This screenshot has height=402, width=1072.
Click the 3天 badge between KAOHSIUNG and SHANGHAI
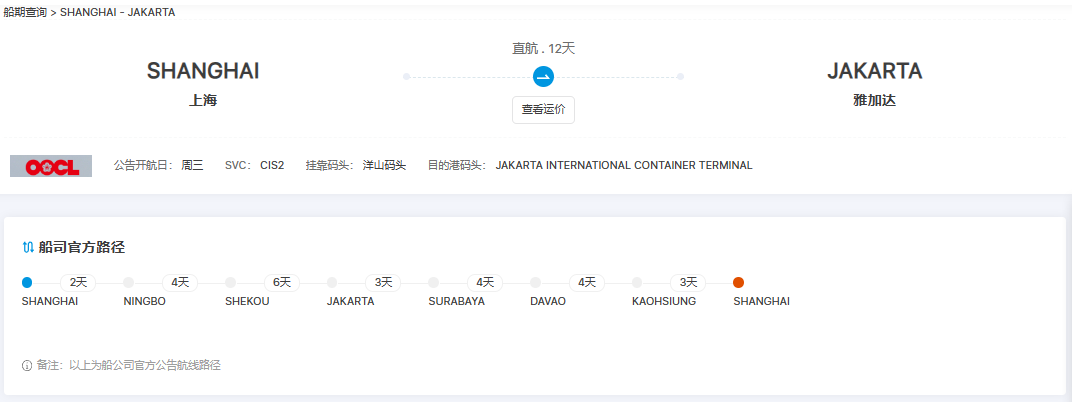(x=688, y=283)
